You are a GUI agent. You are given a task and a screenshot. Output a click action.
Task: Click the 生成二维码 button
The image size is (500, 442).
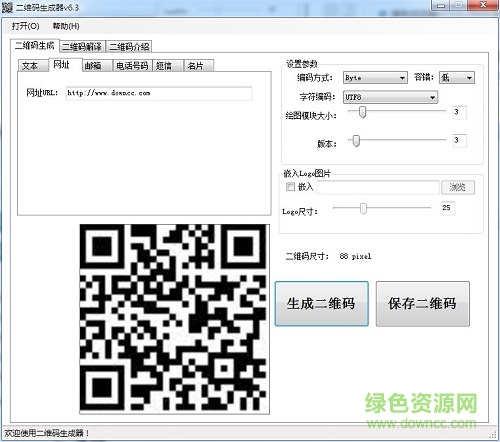pyautogui.click(x=321, y=304)
